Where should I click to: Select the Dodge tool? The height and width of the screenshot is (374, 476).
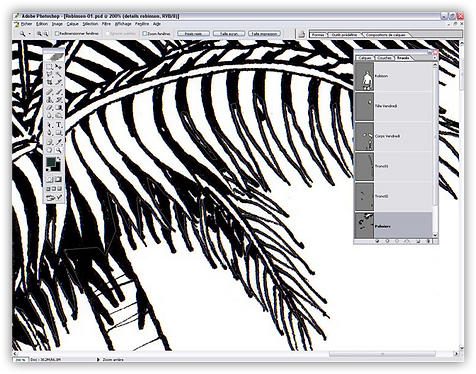coord(59,116)
